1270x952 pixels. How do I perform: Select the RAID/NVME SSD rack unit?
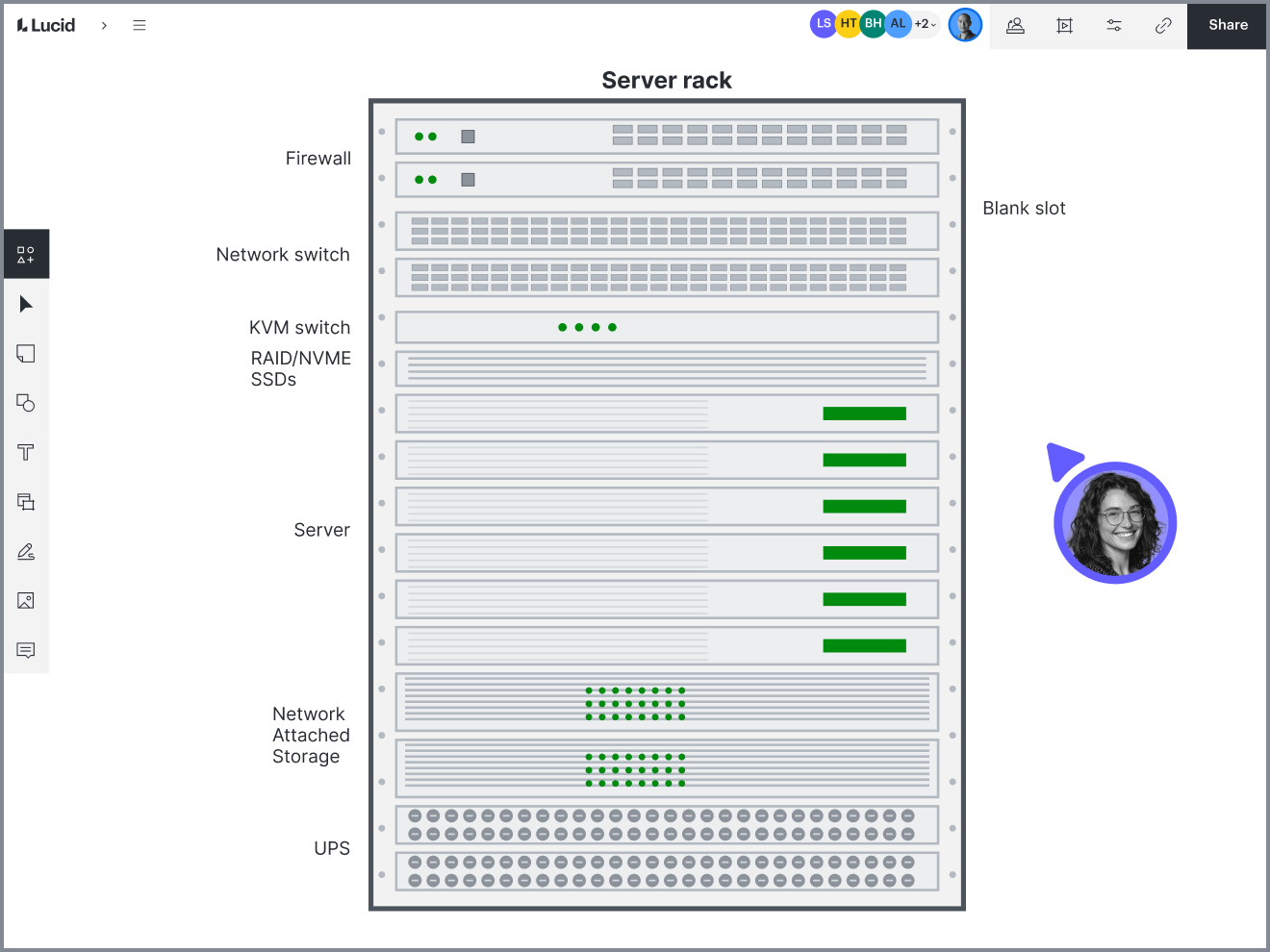[x=667, y=369]
